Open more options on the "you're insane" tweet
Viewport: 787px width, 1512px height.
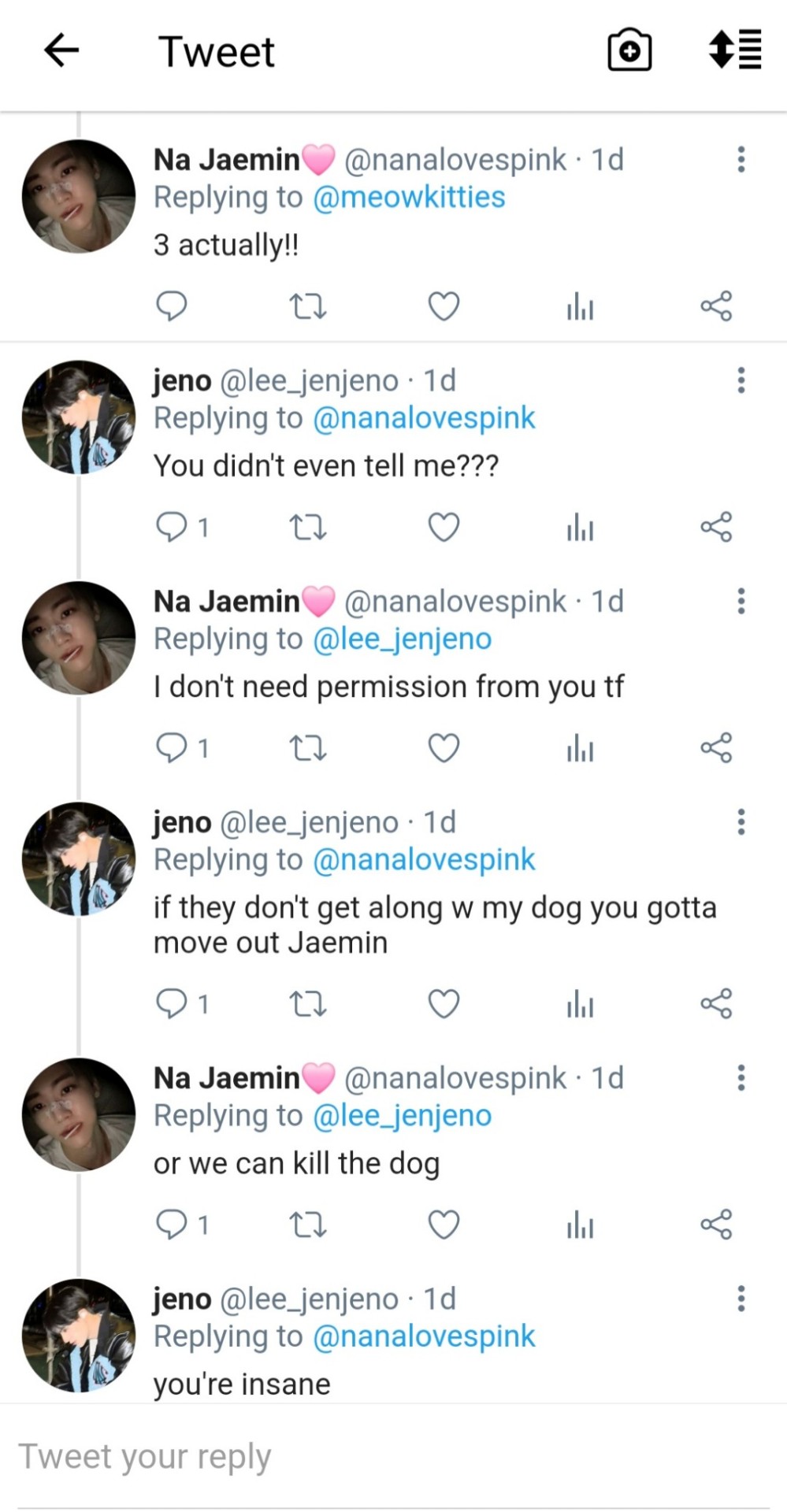tap(741, 1299)
